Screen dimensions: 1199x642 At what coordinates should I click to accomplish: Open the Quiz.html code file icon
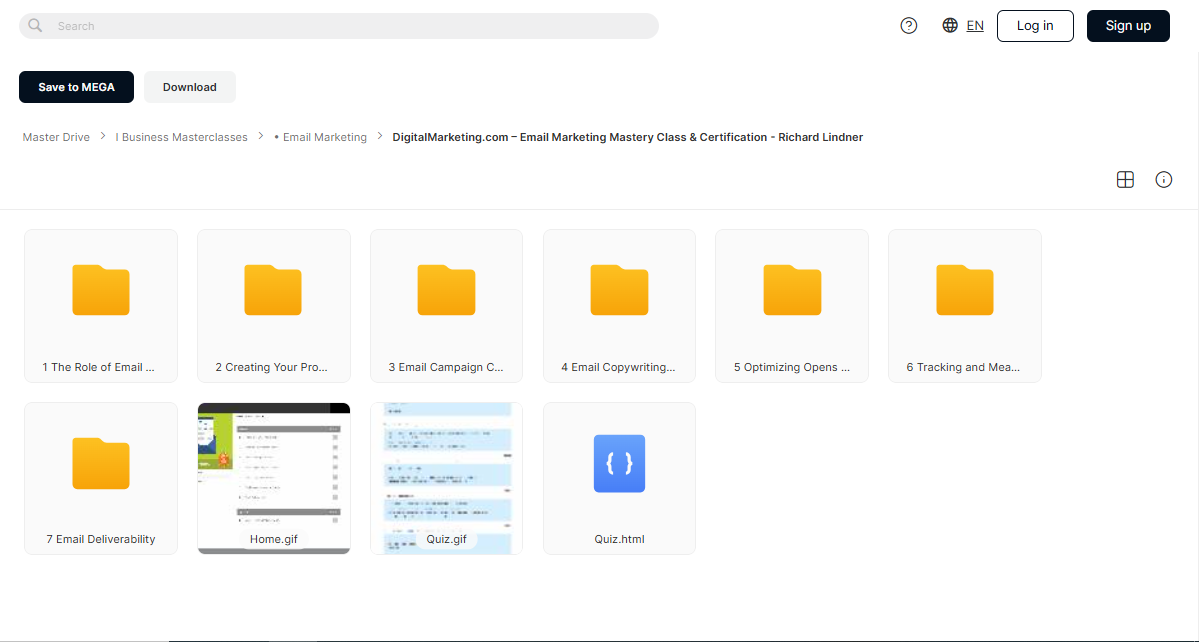(x=619, y=463)
